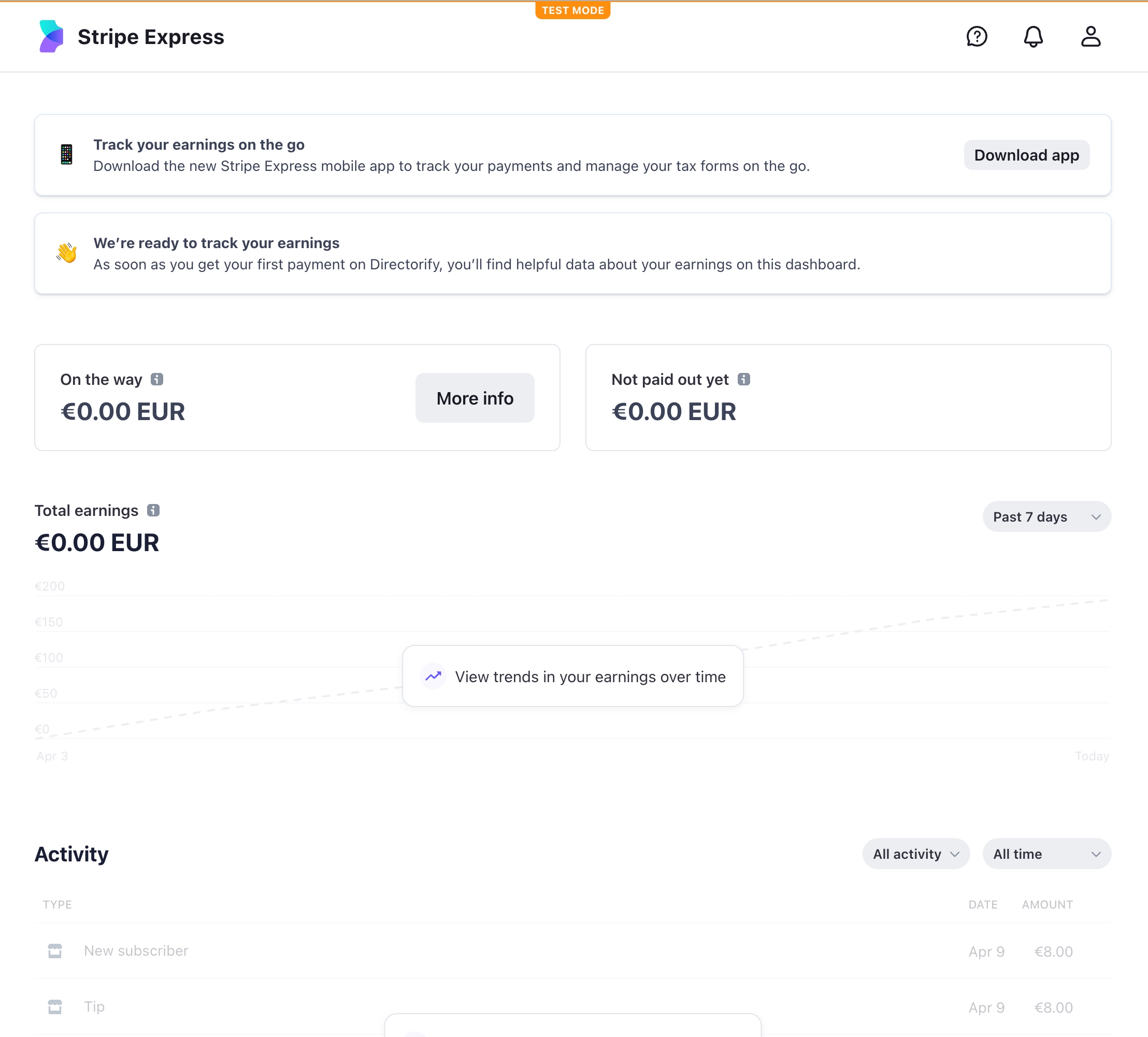Open the All time date filter
This screenshot has height=1037, width=1148.
[x=1046, y=854]
